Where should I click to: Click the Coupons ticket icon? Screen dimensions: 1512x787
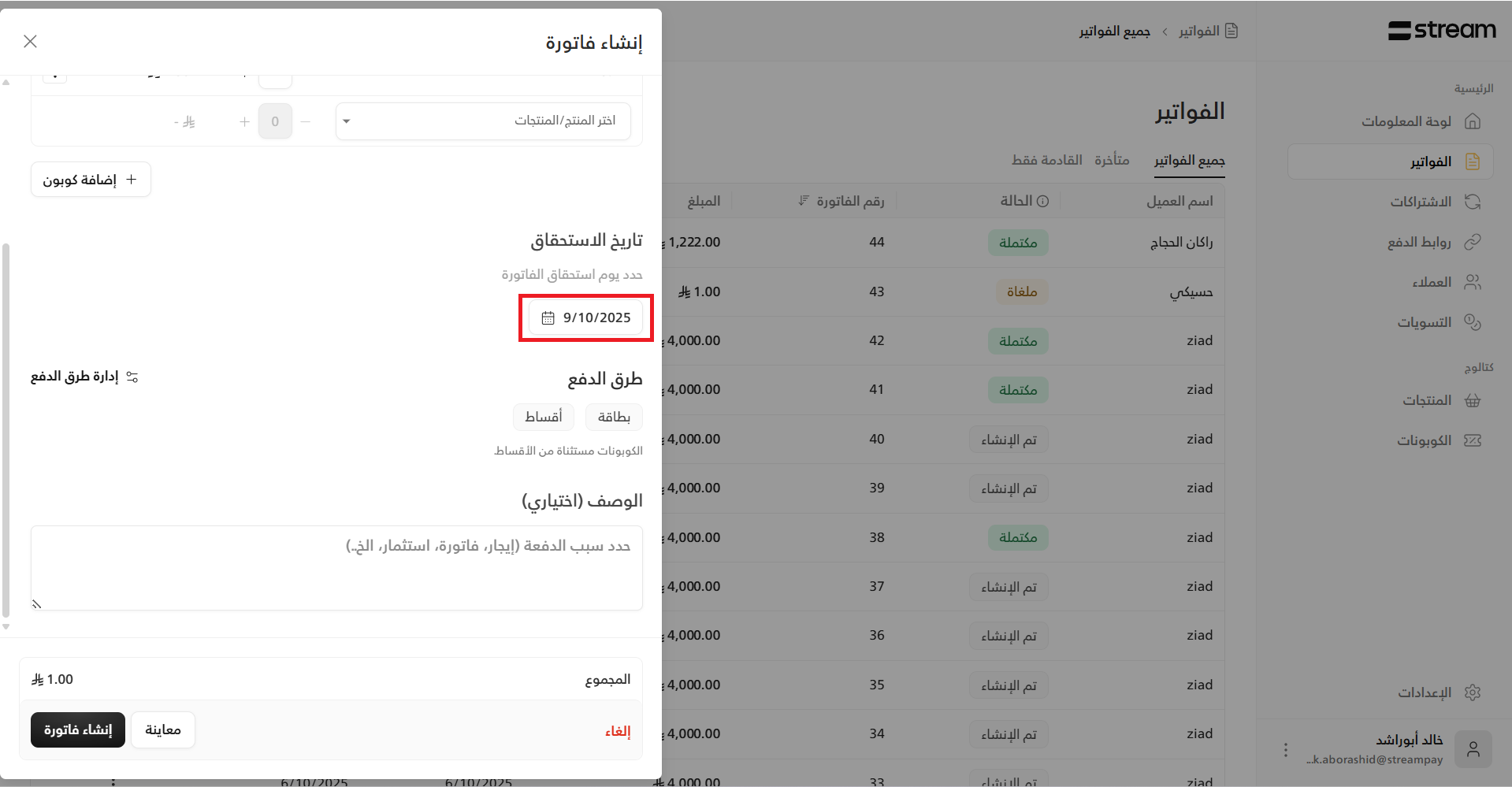click(x=1472, y=440)
